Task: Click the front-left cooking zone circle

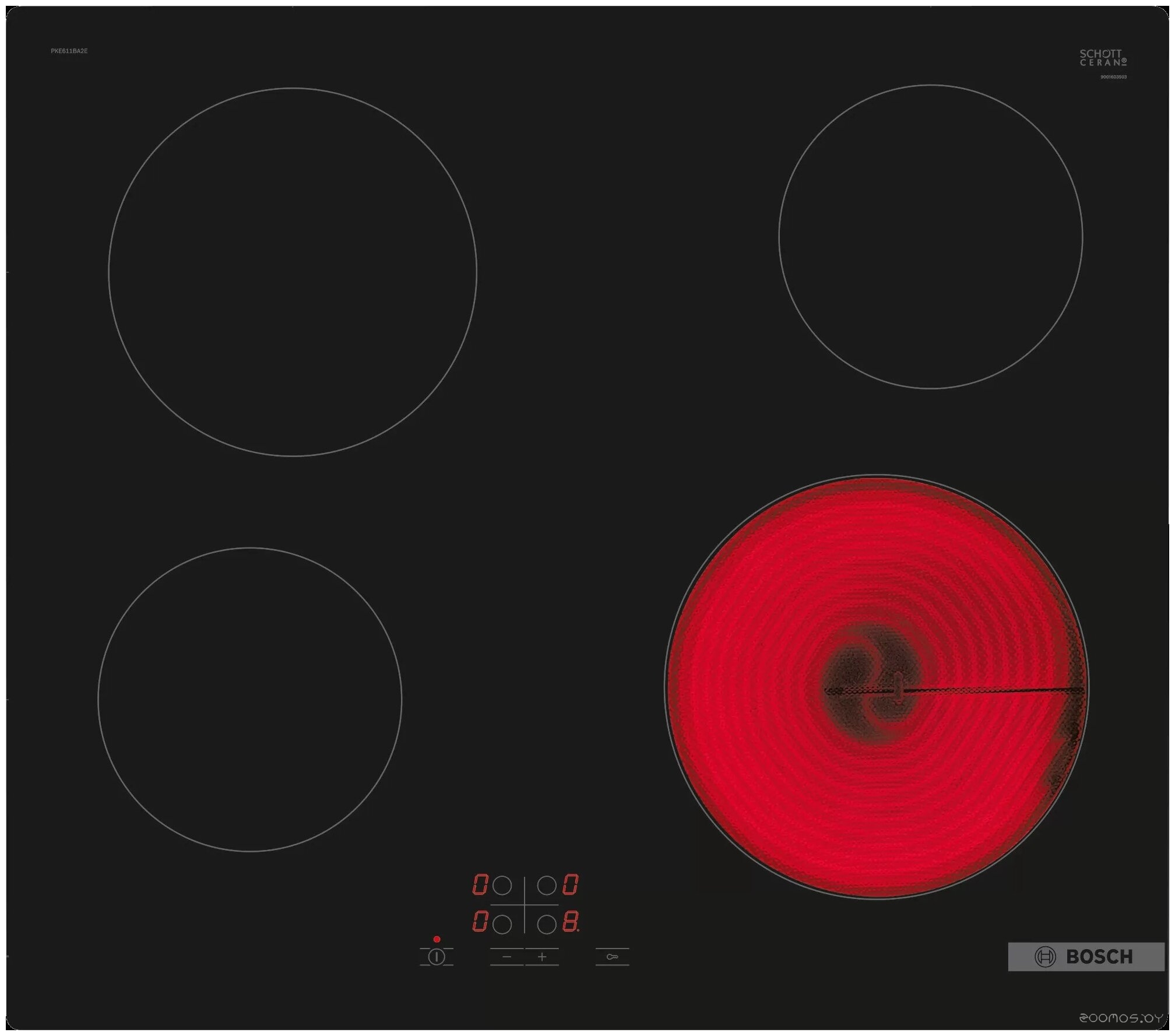Action: tap(249, 699)
